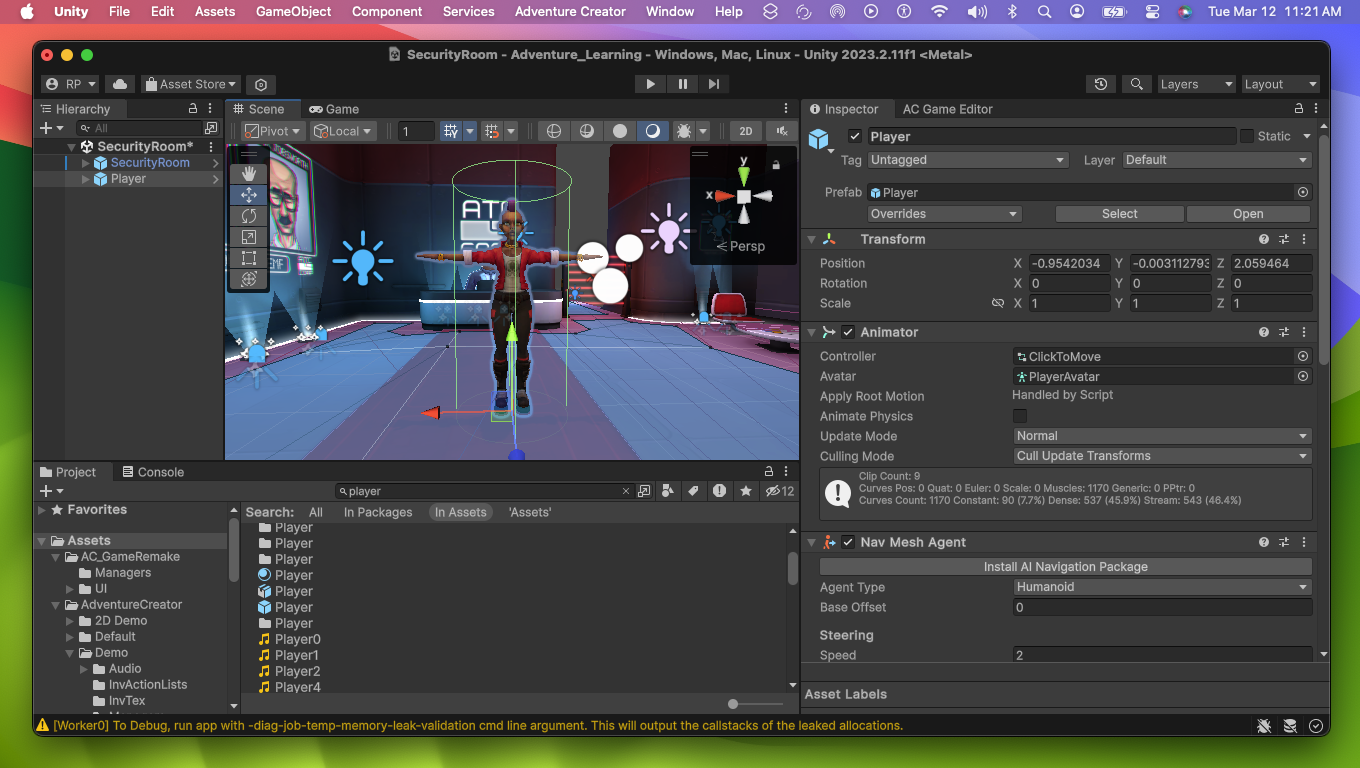Open the Update Mode dropdown

point(1162,436)
